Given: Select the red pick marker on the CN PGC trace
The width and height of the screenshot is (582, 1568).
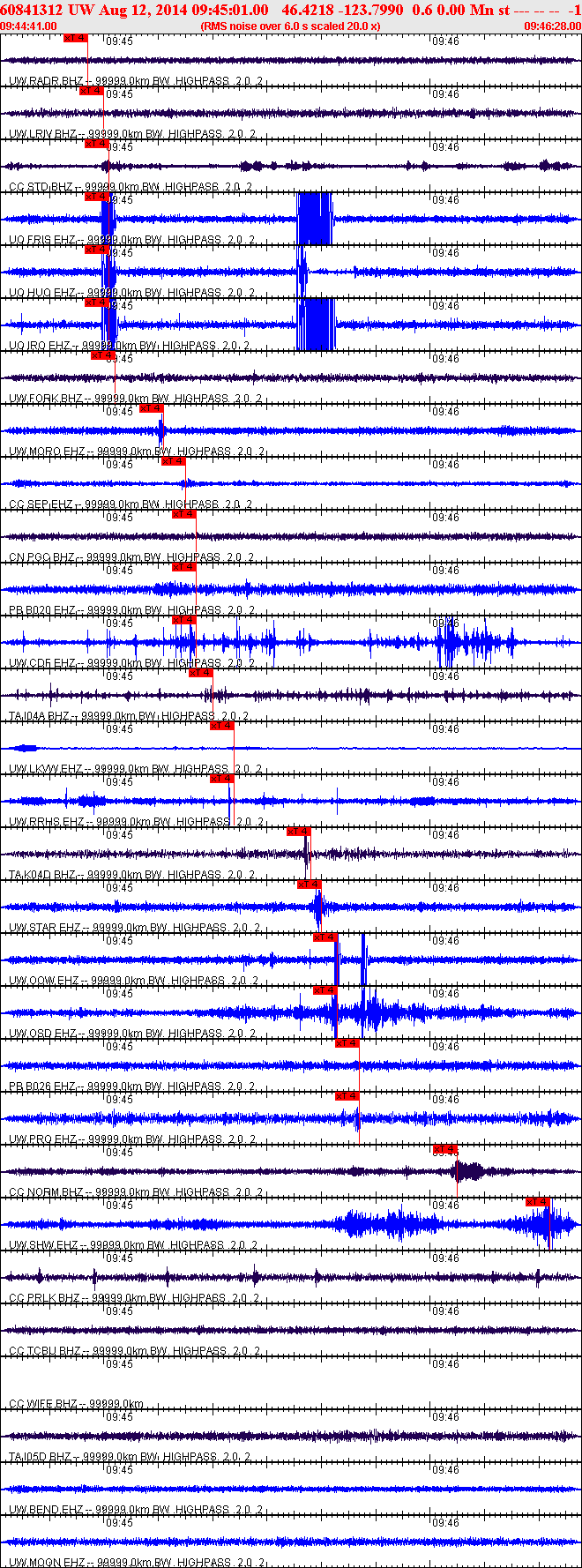Looking at the screenshot, I should 184,514.
